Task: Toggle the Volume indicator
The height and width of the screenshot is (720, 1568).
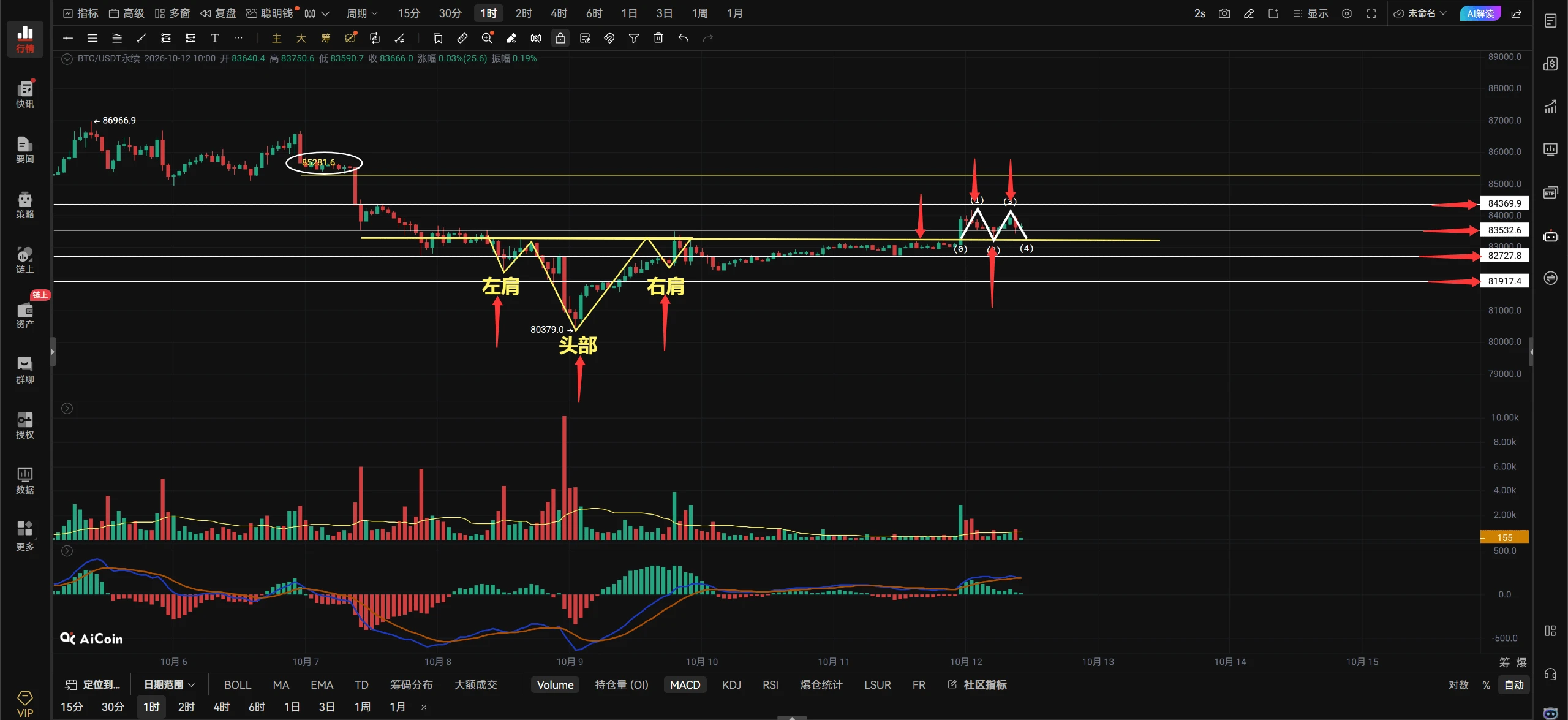Action: pos(555,684)
